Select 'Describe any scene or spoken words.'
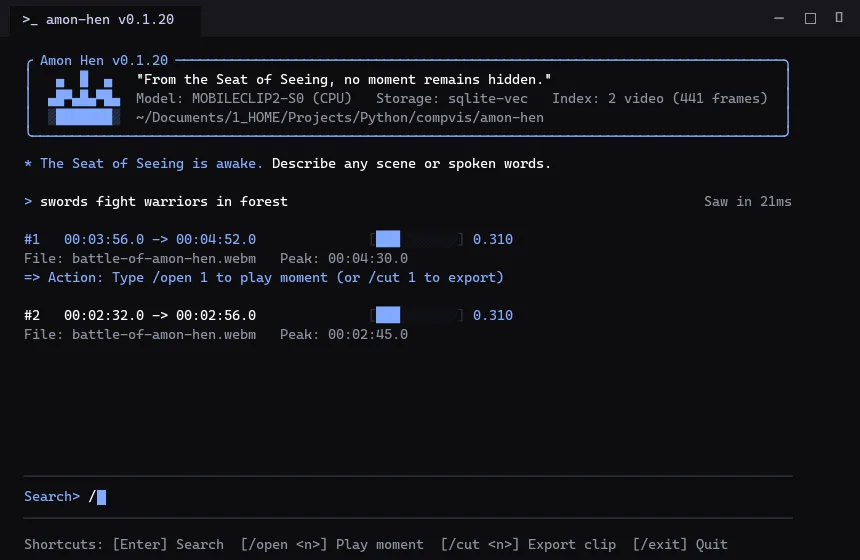The height and width of the screenshot is (560, 860). point(411,163)
